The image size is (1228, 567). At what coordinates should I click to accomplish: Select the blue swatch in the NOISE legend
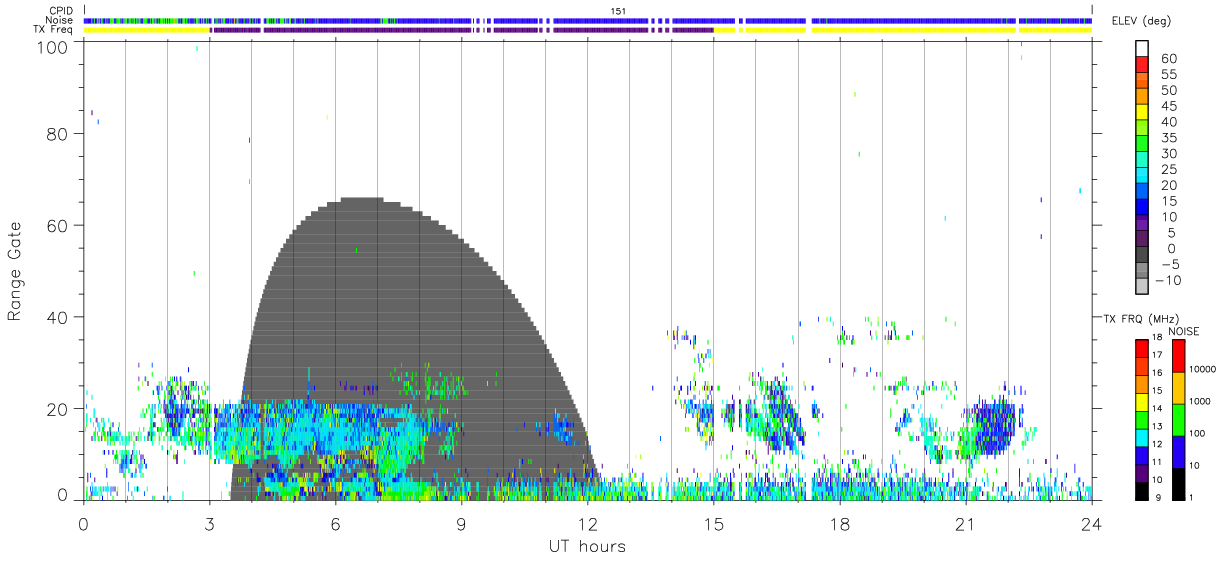click(1177, 451)
